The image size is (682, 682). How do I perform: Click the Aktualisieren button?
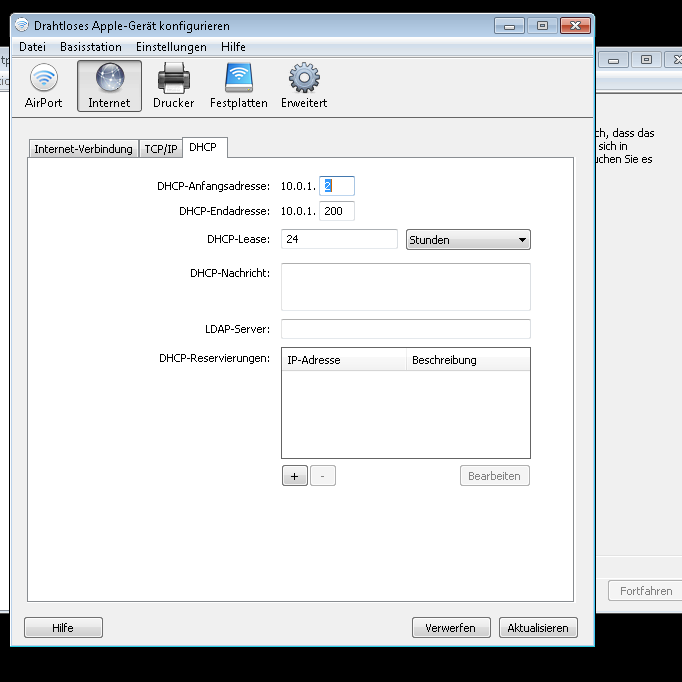coord(538,628)
